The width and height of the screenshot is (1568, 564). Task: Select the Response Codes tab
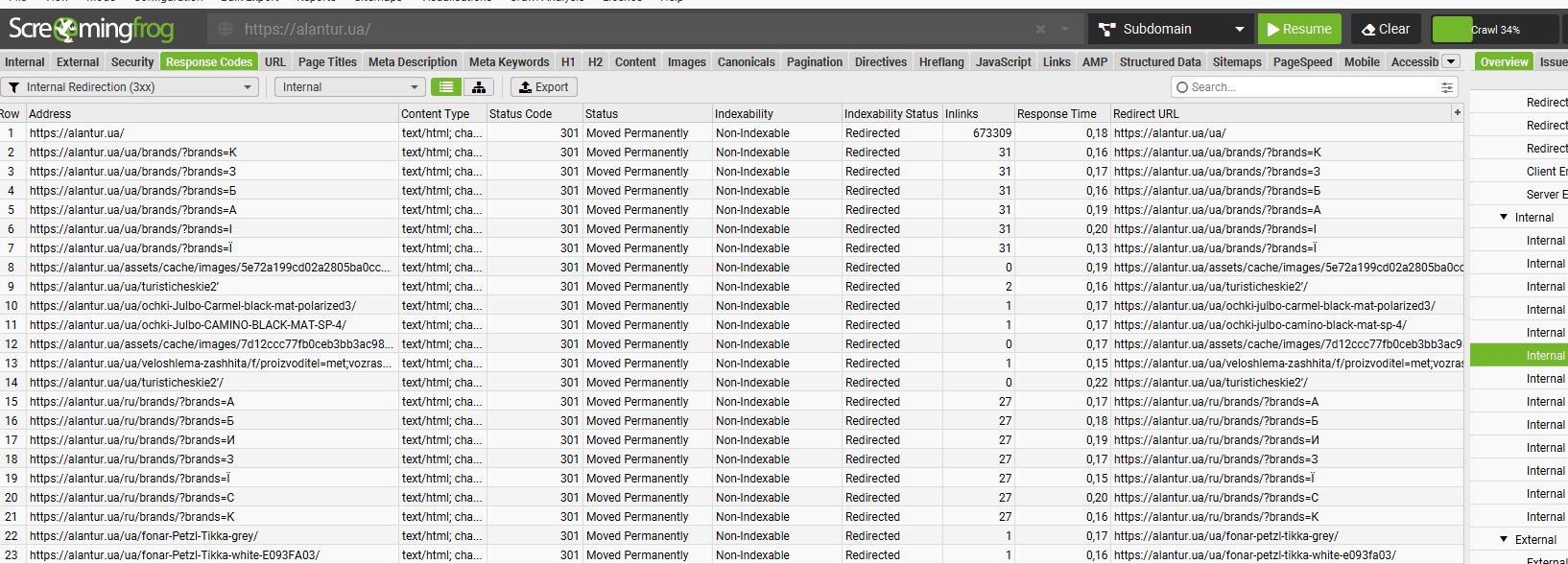pyautogui.click(x=209, y=62)
